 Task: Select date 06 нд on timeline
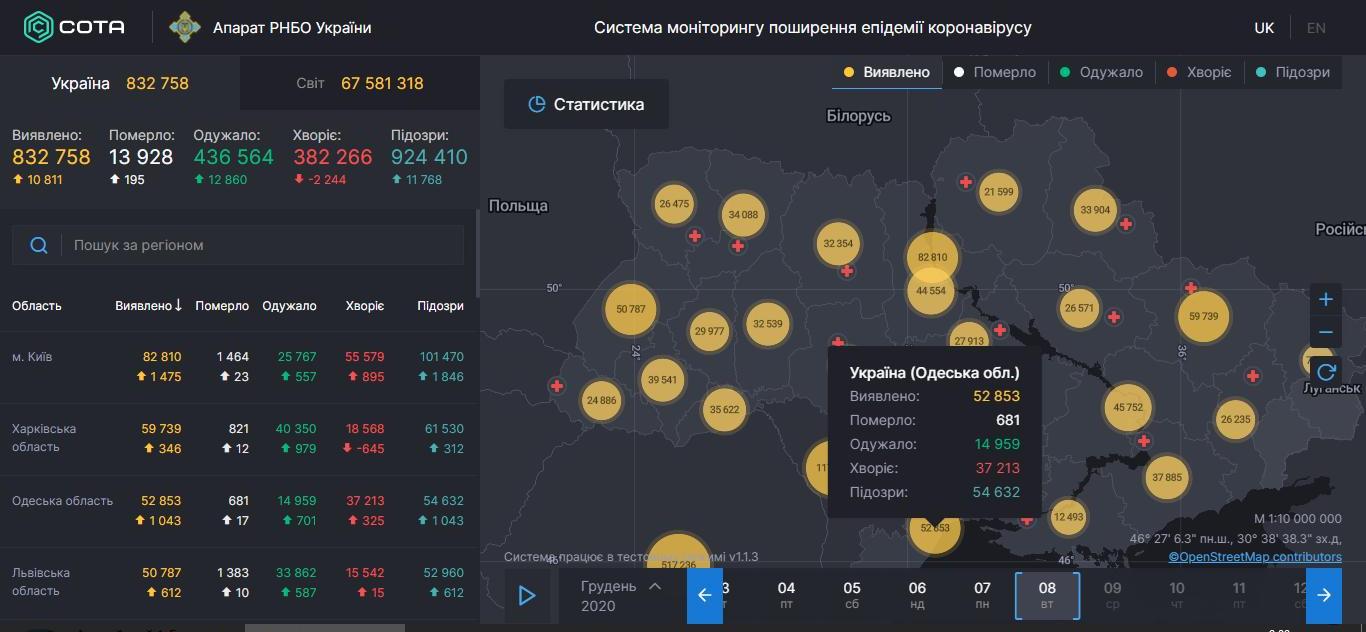(917, 596)
